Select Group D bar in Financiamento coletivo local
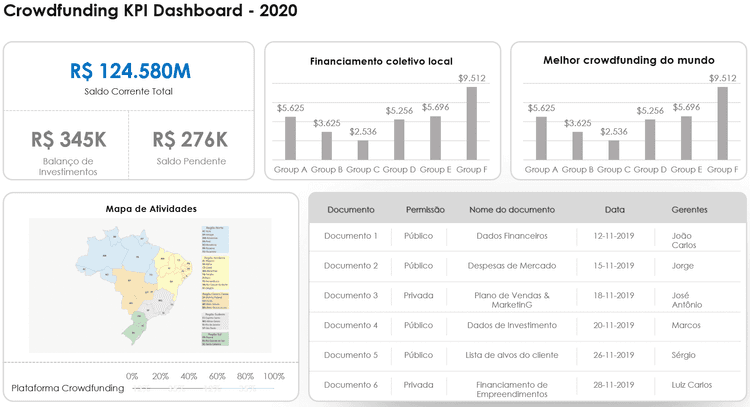 399,140
